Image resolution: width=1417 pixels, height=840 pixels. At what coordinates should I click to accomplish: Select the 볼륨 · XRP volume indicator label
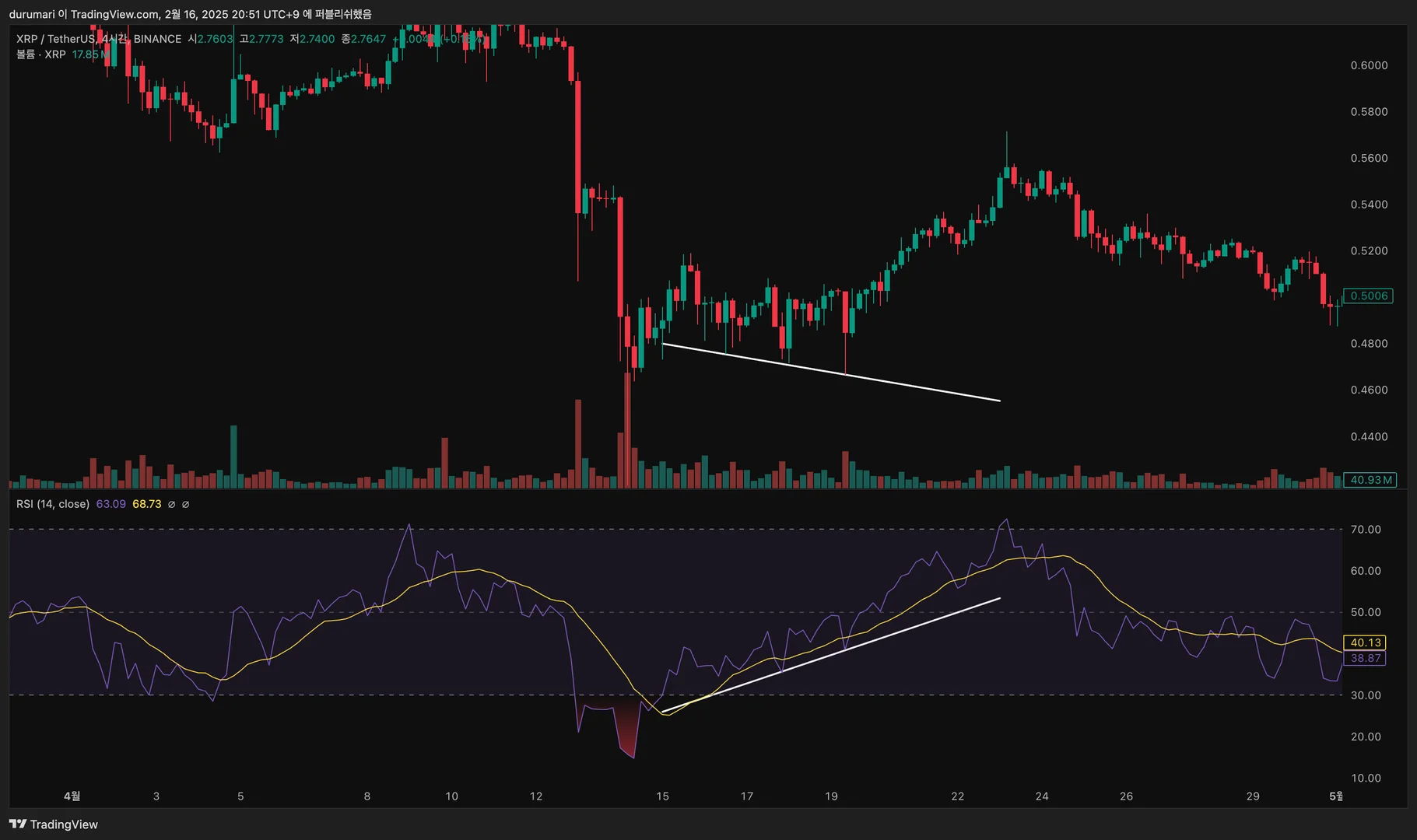[x=41, y=54]
